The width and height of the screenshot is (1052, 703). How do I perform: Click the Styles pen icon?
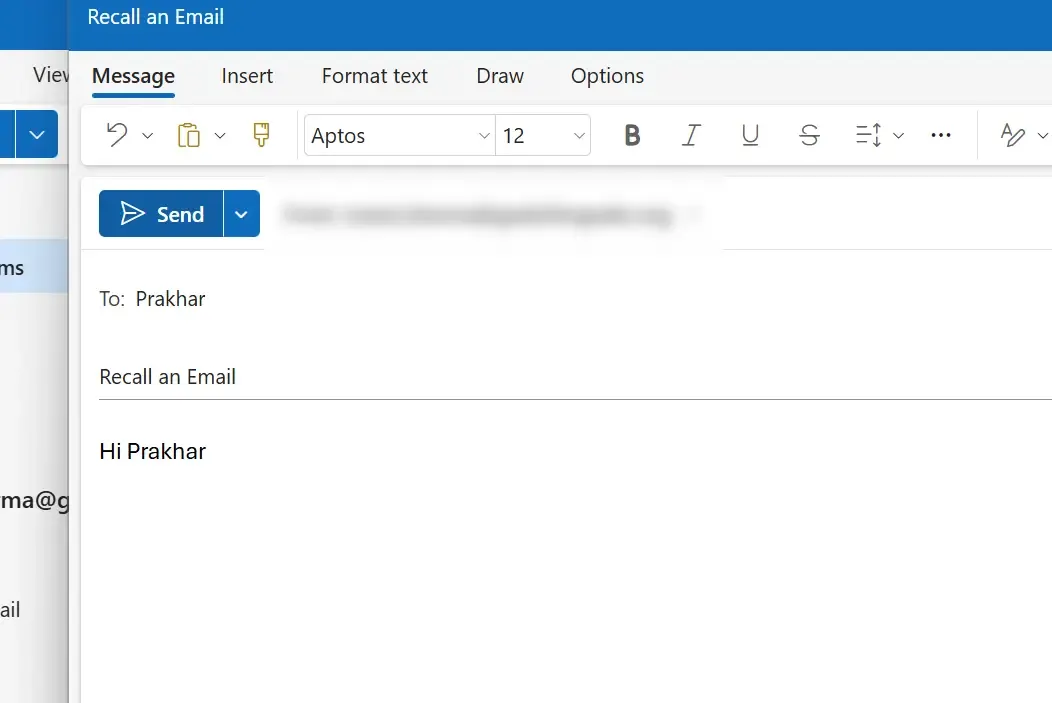[1012, 135]
